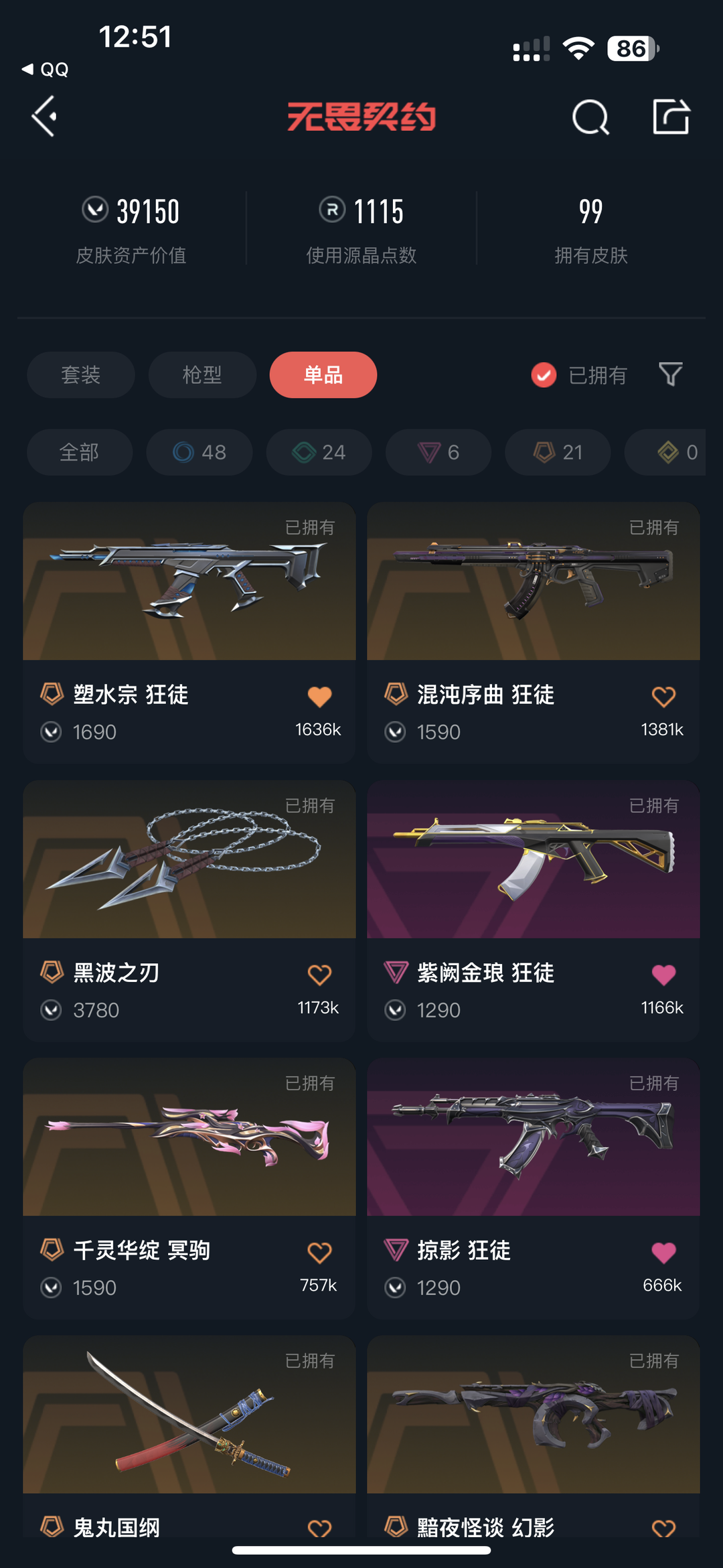This screenshot has width=723, height=1568.
Task: Filter by green tier showing 24
Action: [319, 452]
